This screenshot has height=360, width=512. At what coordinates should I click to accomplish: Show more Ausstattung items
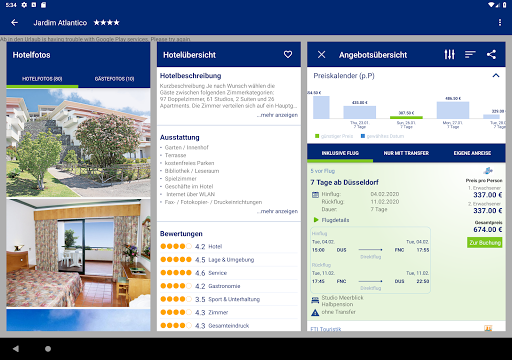[278, 211]
